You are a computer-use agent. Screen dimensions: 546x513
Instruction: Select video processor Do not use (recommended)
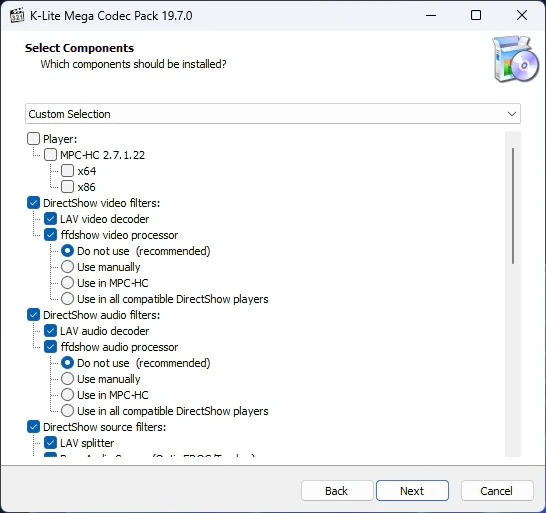click(68, 251)
